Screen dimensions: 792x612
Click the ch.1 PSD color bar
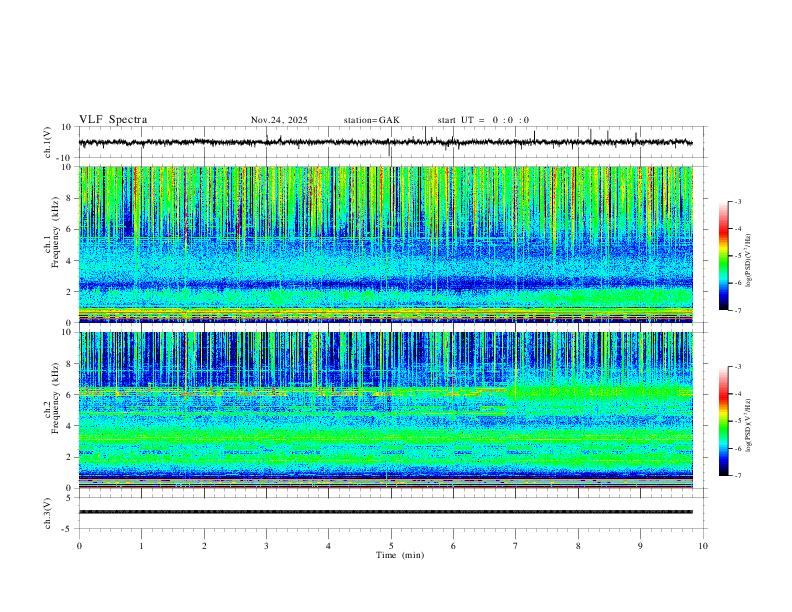(x=724, y=256)
